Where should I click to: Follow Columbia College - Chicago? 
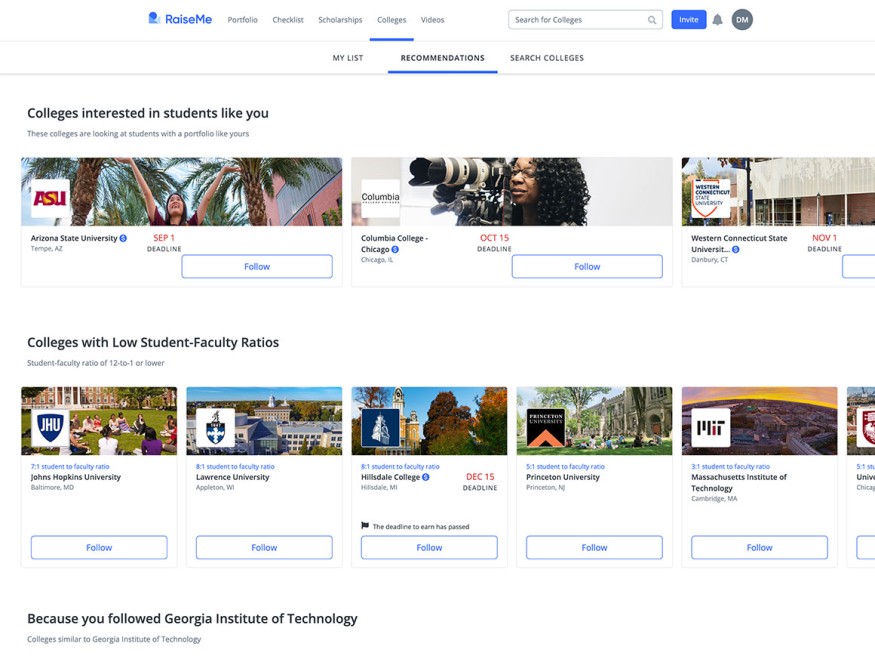pyautogui.click(x=587, y=267)
